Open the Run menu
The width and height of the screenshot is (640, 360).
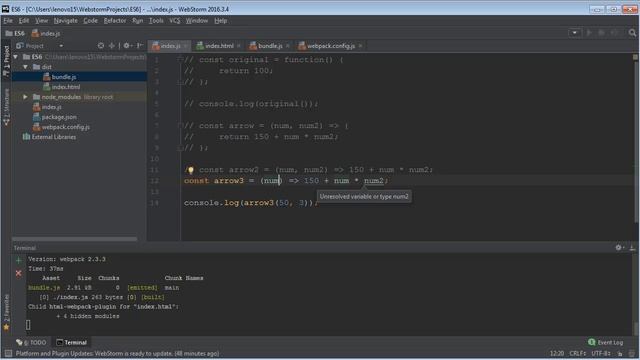pyautogui.click(x=138, y=21)
